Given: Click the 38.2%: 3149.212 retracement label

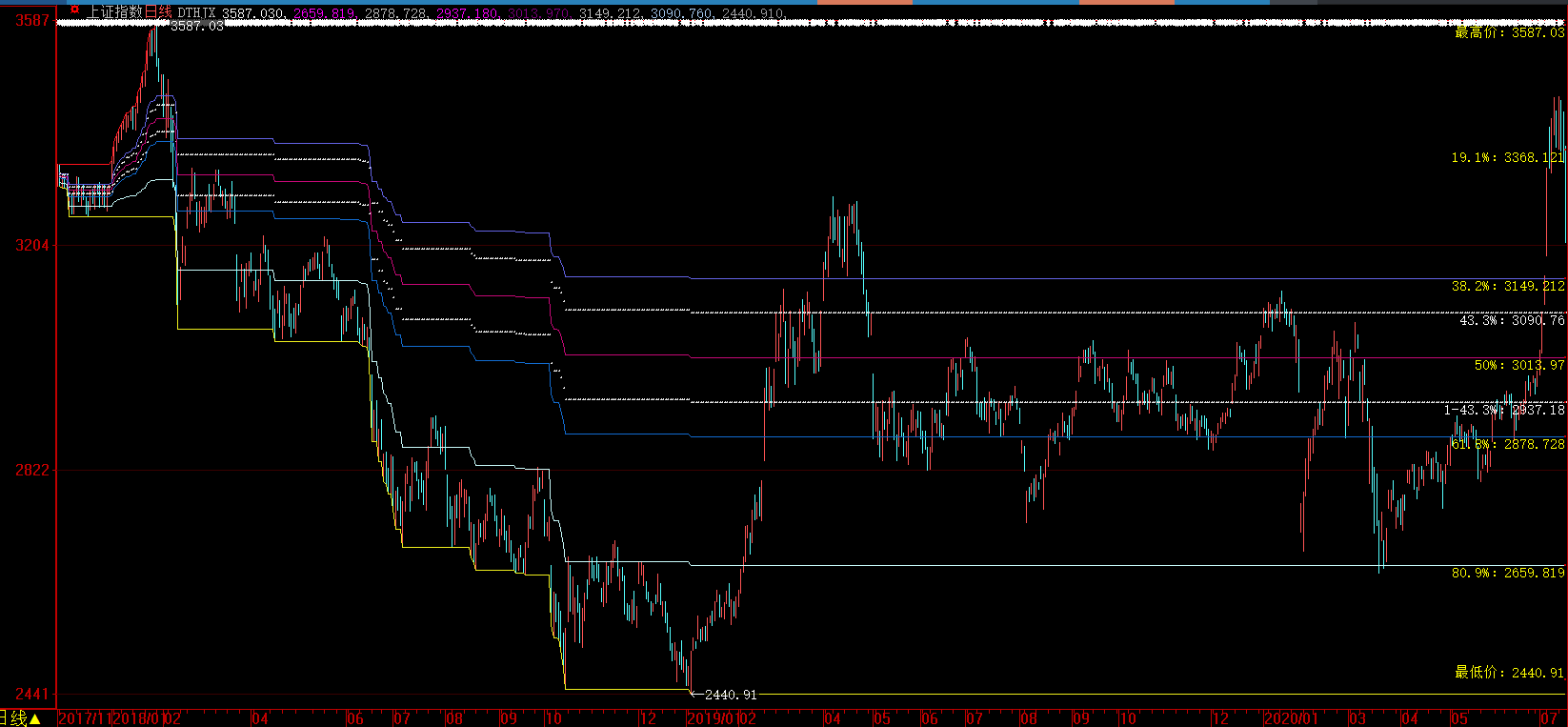Looking at the screenshot, I should point(1508,286).
